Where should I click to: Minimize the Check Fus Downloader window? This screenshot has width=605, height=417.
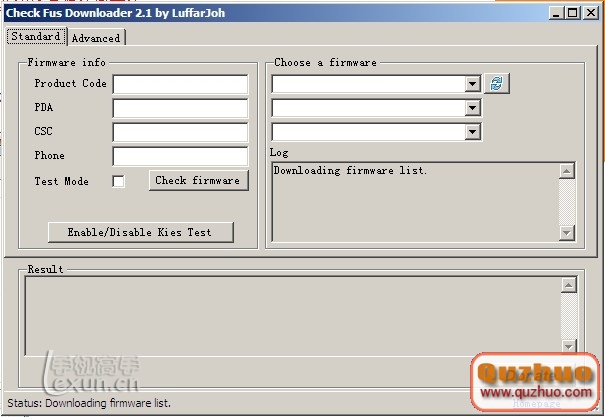[x=556, y=13]
